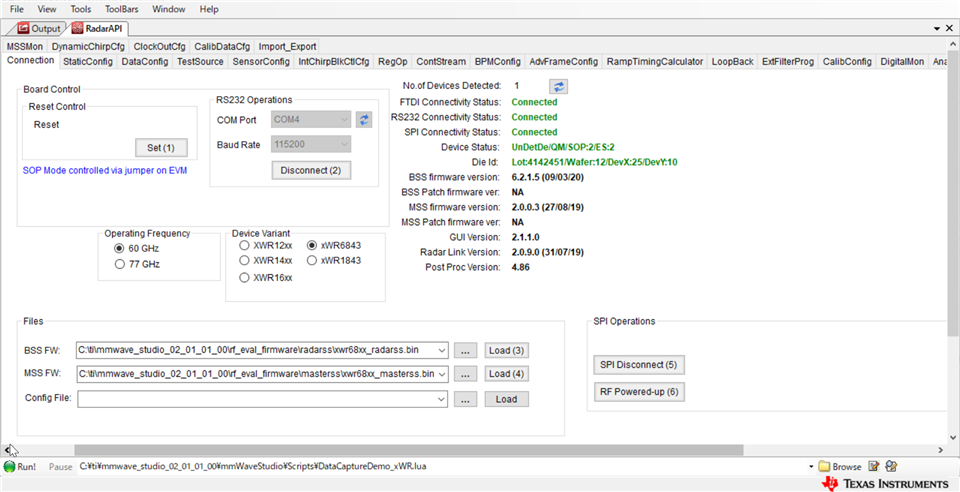This screenshot has width=960, height=492.
Task: Expand the BSS FW path dropdown
Action: coord(443,350)
